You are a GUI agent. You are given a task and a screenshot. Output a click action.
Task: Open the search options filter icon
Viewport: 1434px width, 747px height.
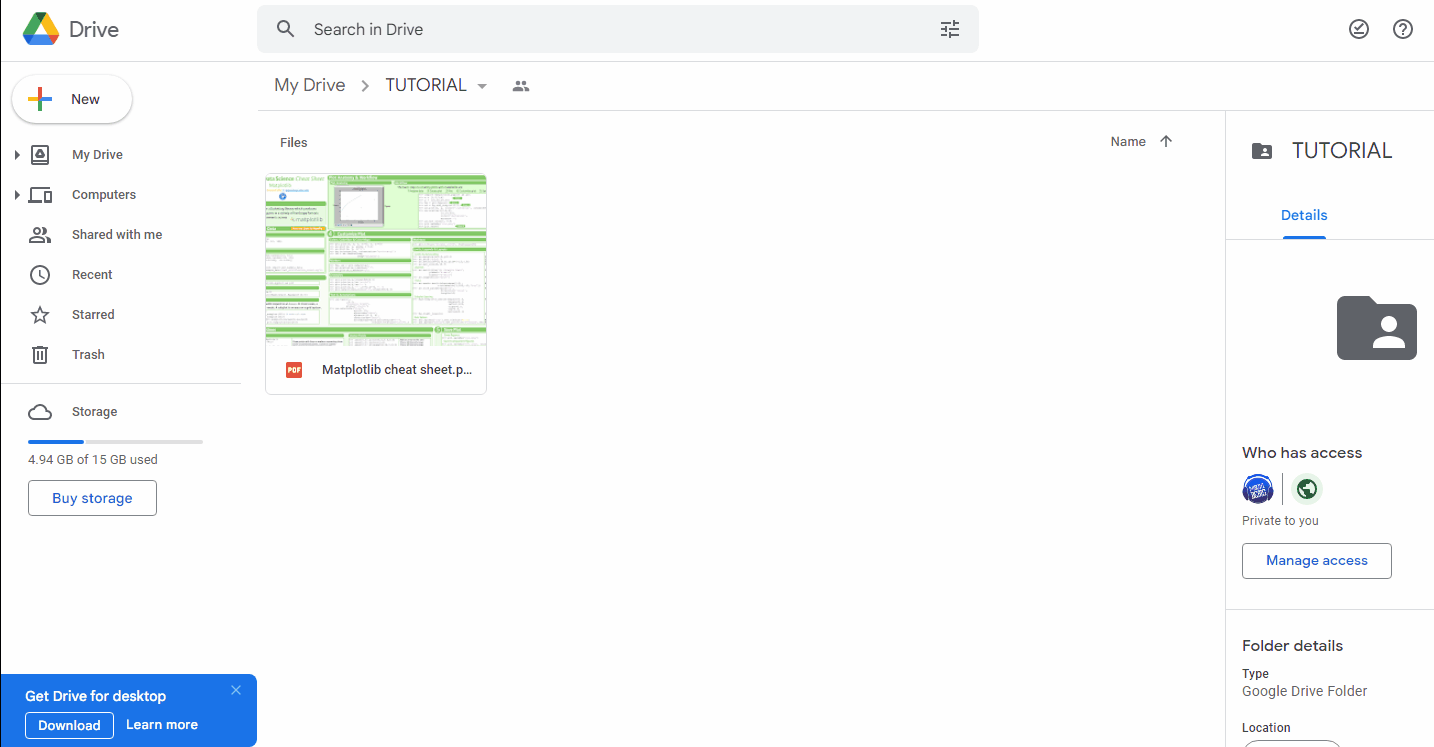(x=949, y=29)
